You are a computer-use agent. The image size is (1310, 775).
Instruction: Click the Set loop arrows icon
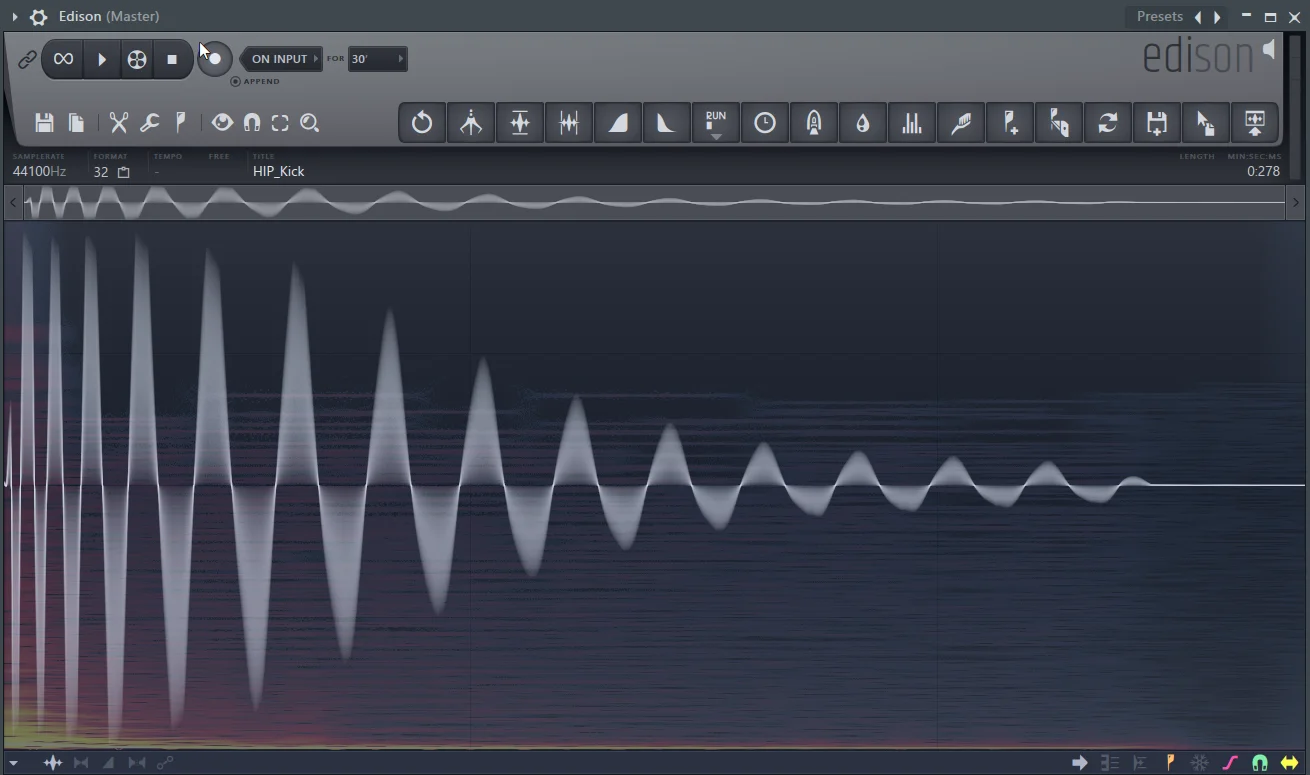pos(1108,123)
